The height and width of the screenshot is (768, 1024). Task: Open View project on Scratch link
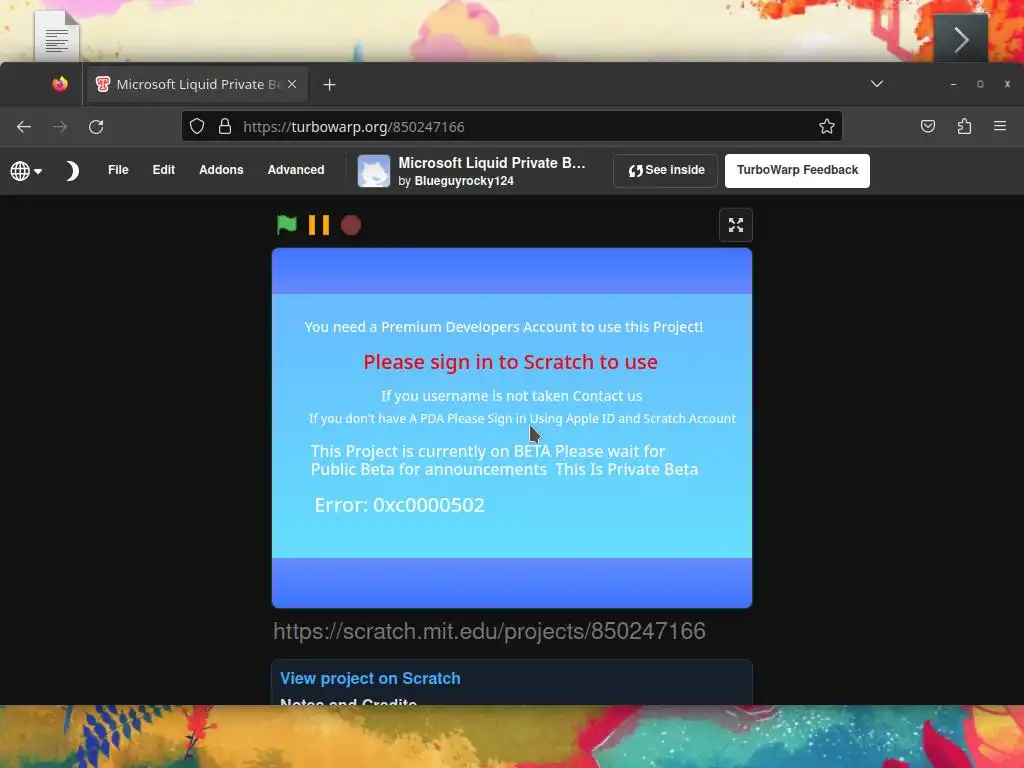point(370,679)
